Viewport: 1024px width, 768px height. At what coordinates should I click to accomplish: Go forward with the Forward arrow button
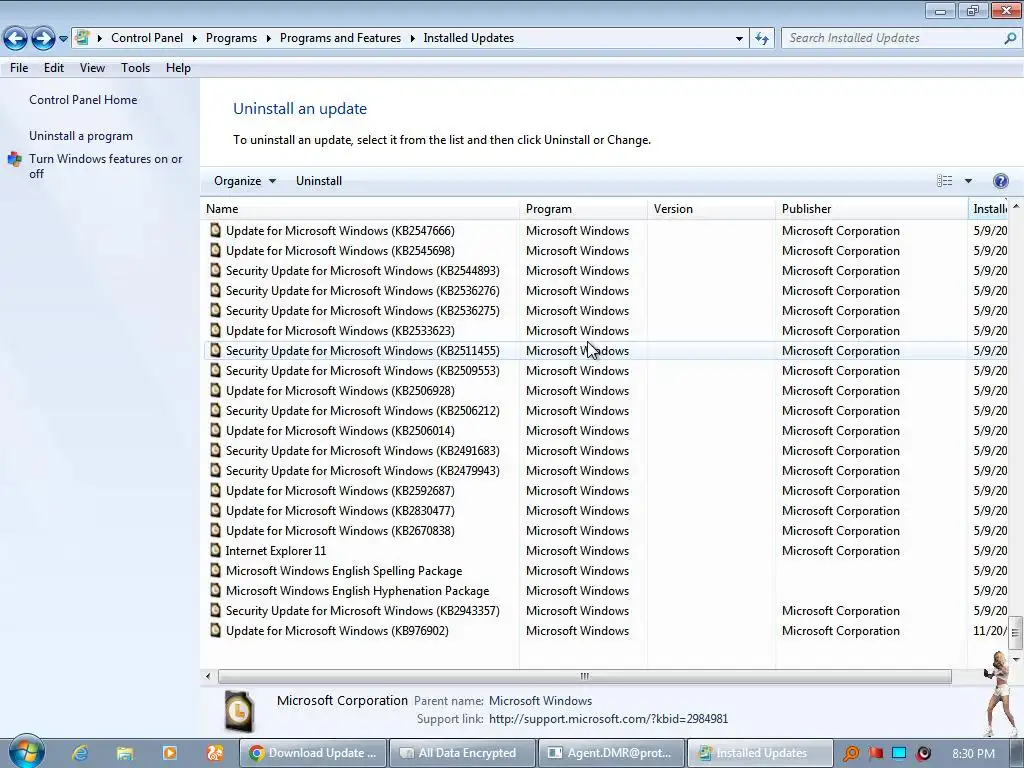[43, 38]
